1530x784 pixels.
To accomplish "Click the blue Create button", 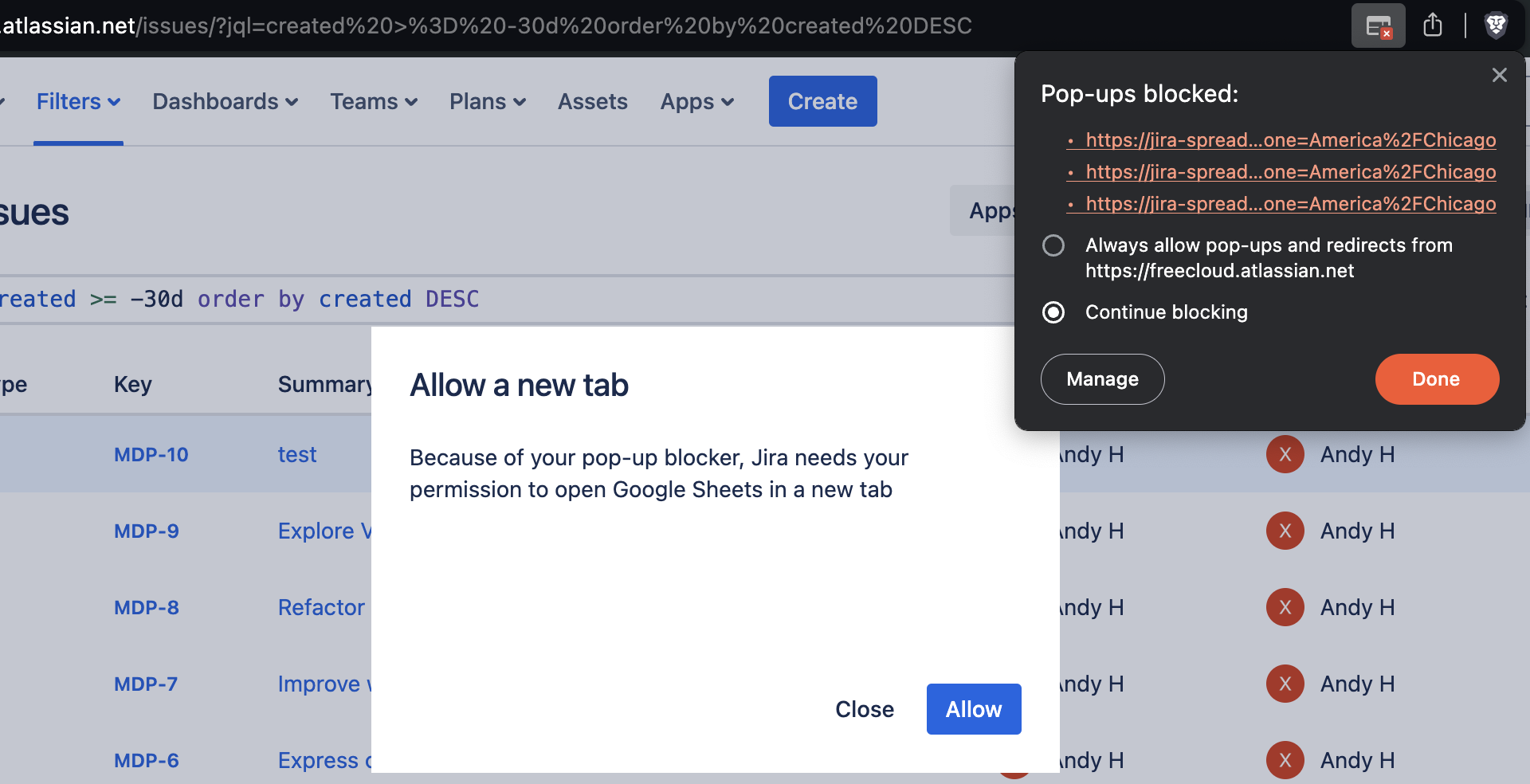I will 822,101.
